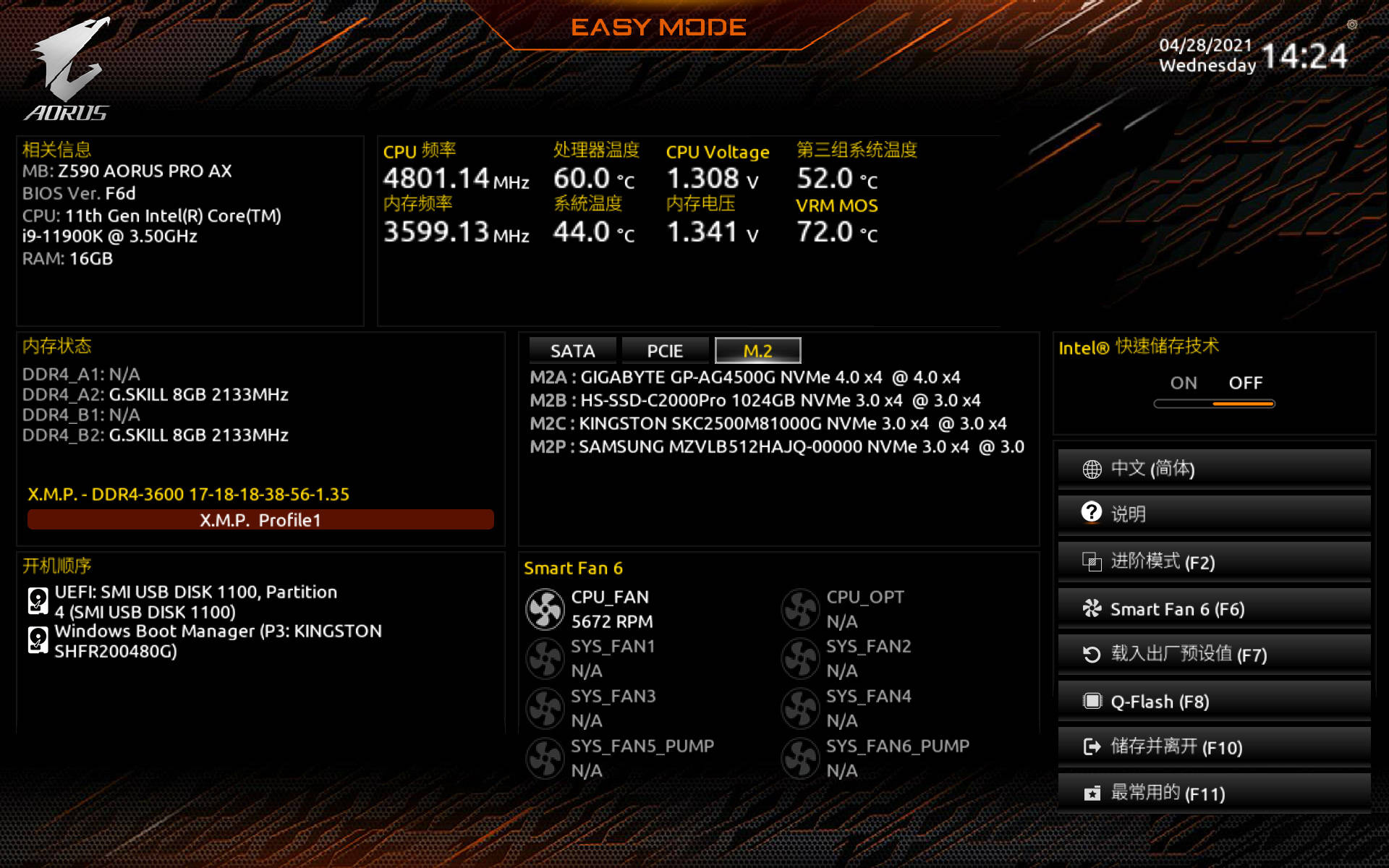The height and width of the screenshot is (868, 1389).
Task: Click DDR4_B2 G.SKILL 8GB memory row
Action: (156, 435)
